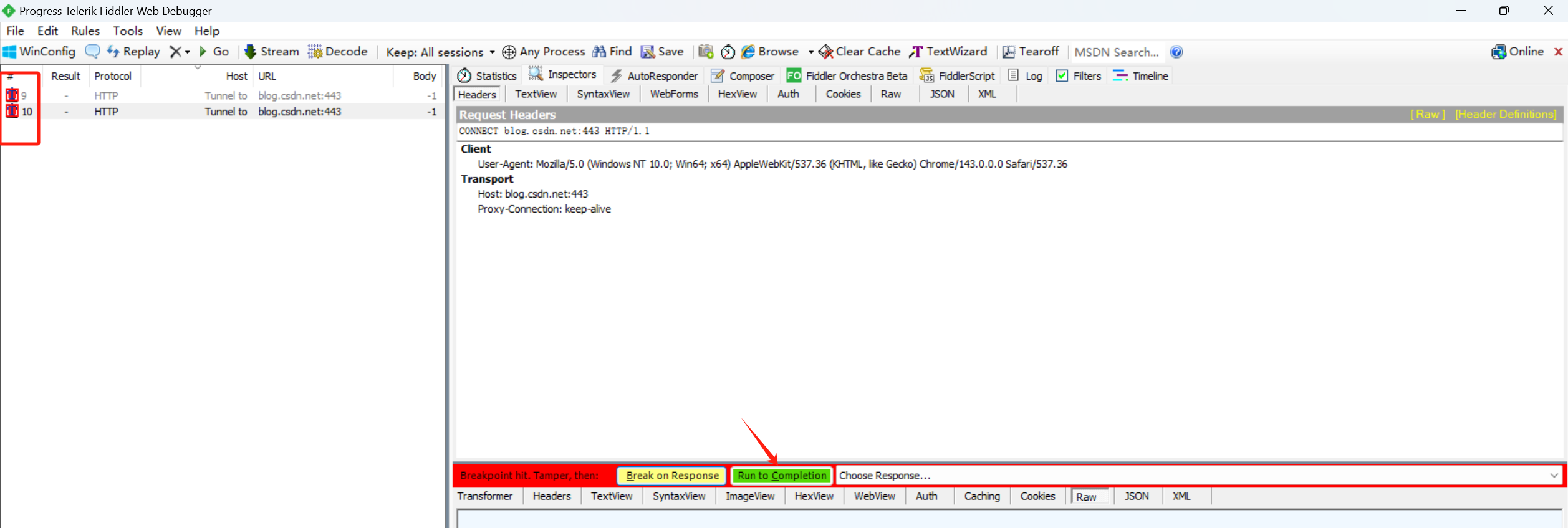1568x528 pixels.
Task: Replay the selected session
Action: coord(133,52)
